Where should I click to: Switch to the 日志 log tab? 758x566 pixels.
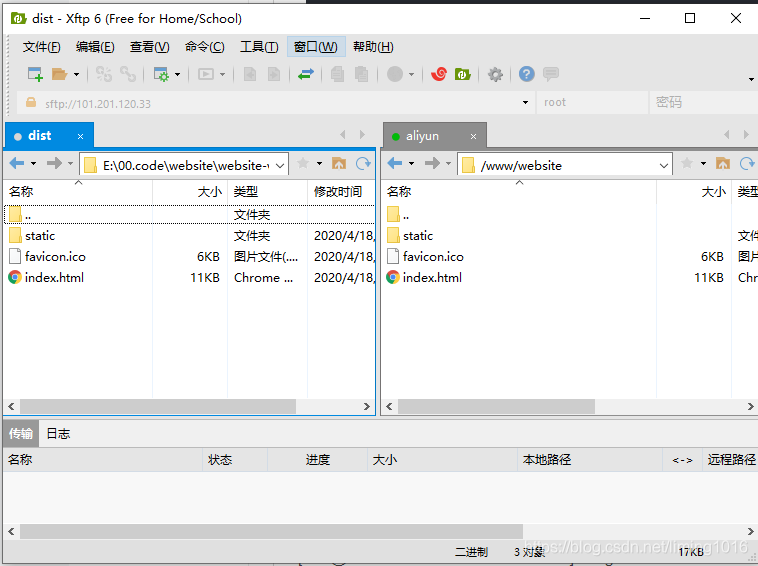(58, 434)
